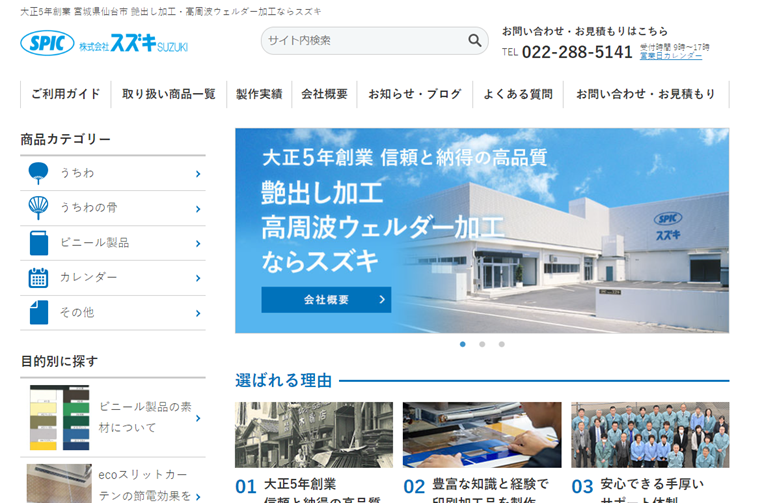Expand the カレンダー category chevron
Screen dimensions: 762x503
tap(198, 278)
